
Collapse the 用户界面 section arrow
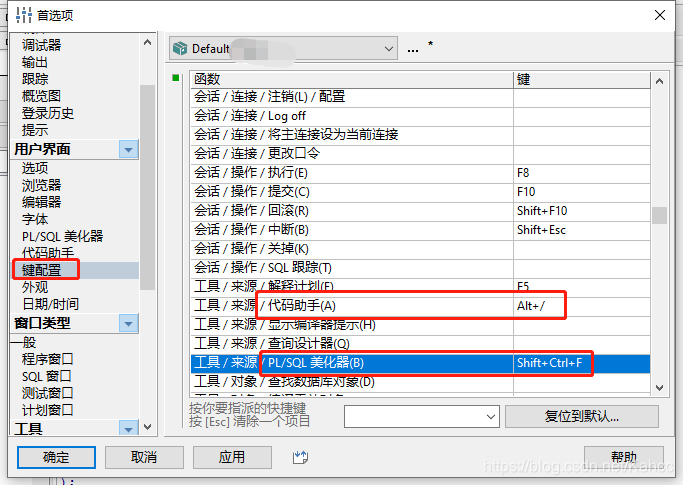click(128, 149)
